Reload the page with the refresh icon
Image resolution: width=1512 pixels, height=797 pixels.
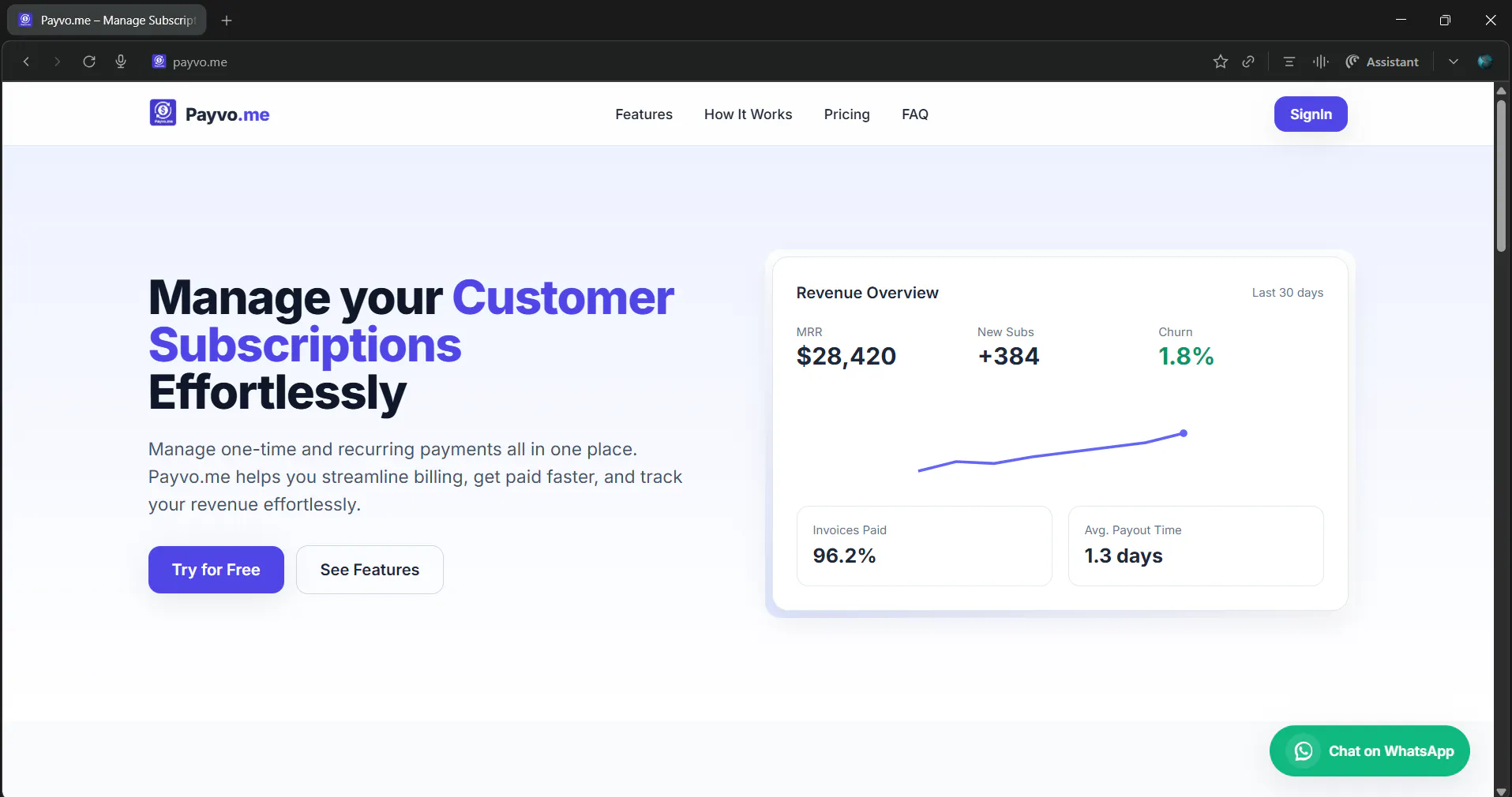89,62
